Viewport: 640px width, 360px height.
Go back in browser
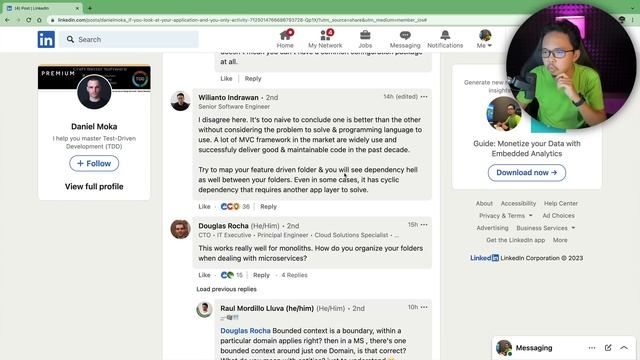(x=7, y=20)
